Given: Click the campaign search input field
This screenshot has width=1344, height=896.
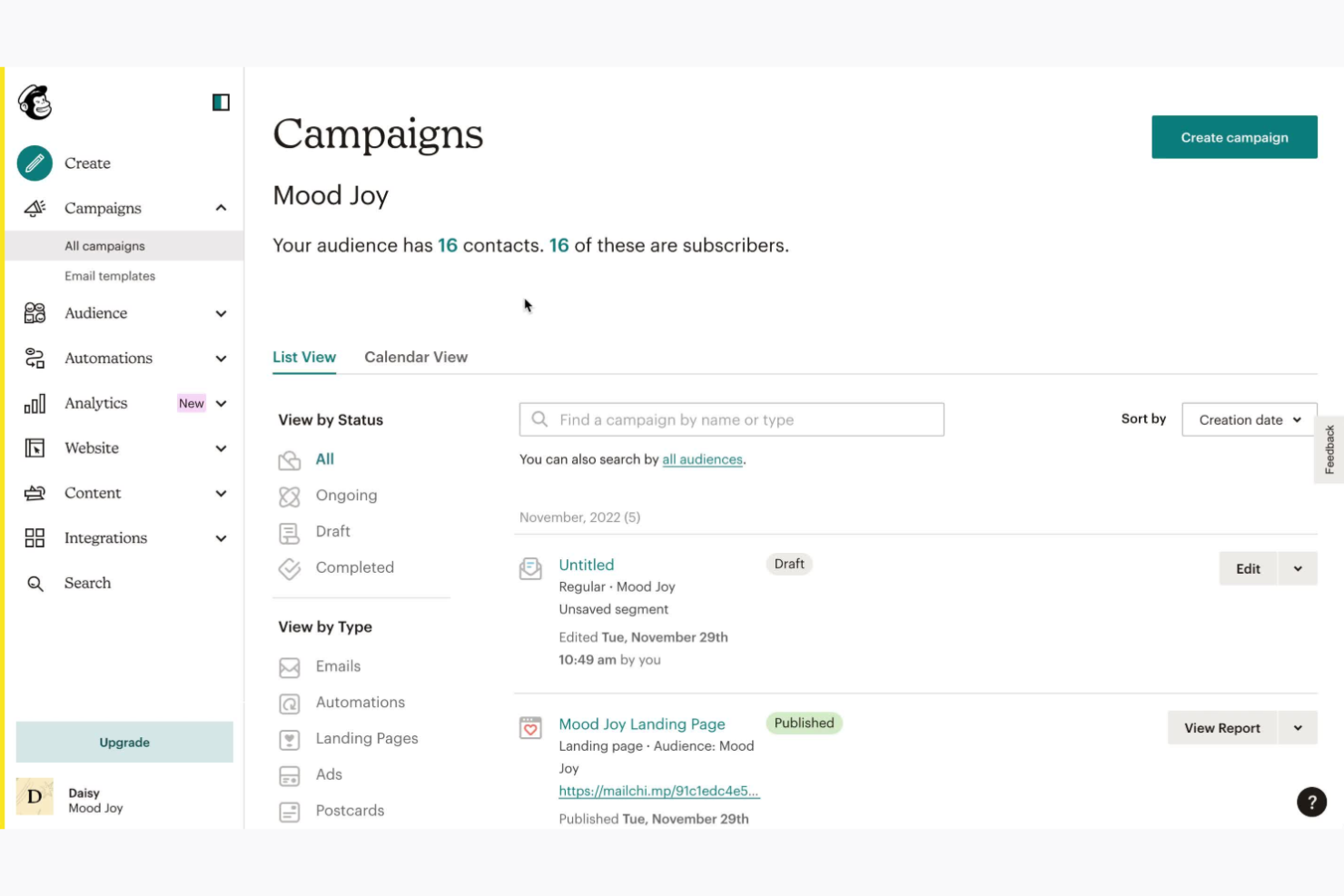Looking at the screenshot, I should pos(731,419).
